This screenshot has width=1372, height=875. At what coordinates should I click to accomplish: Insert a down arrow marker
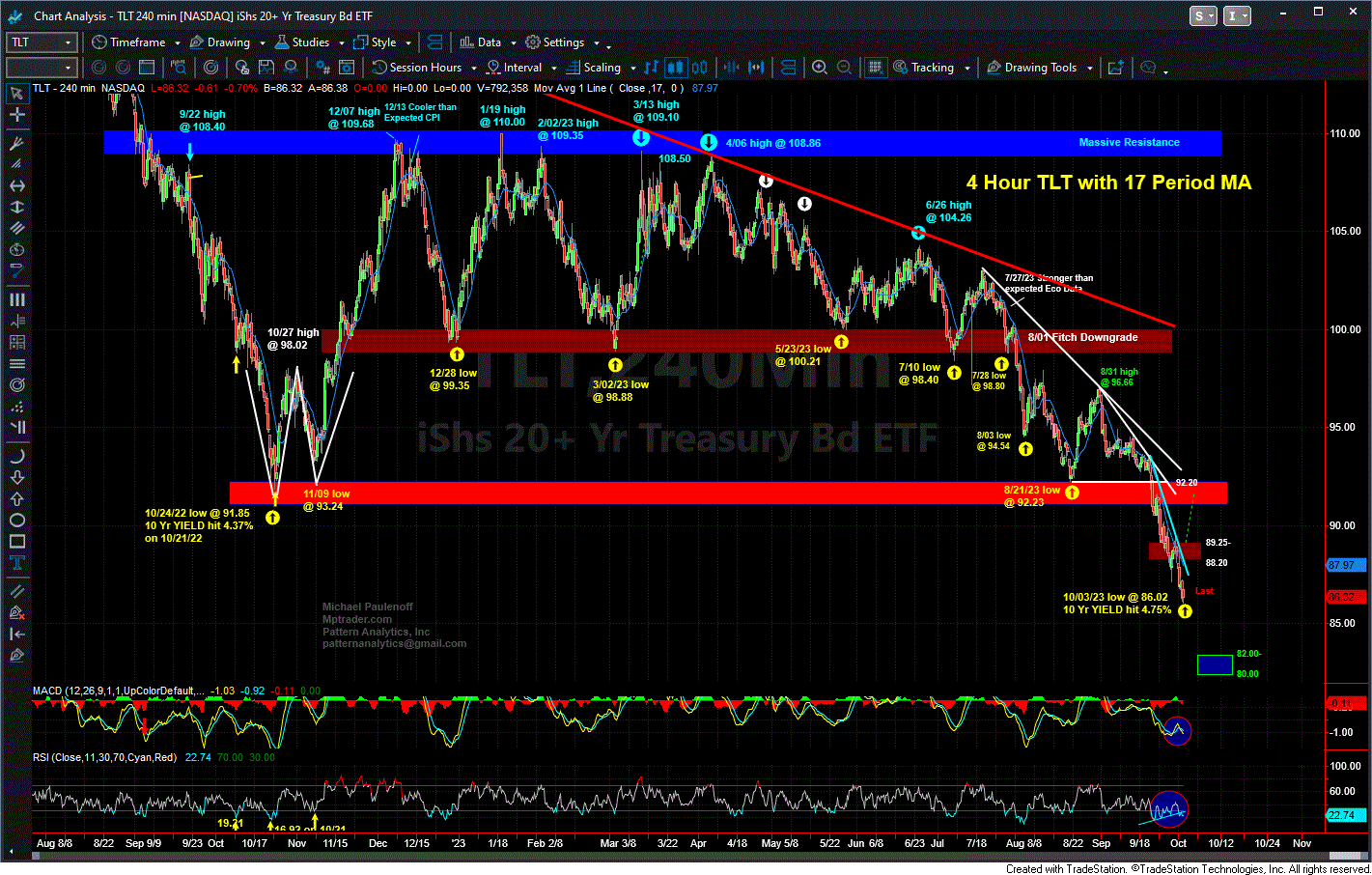tap(16, 477)
